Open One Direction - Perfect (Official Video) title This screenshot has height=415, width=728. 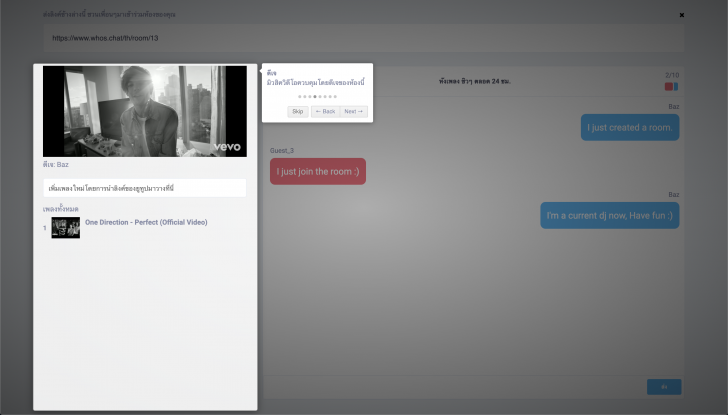tap(146, 222)
